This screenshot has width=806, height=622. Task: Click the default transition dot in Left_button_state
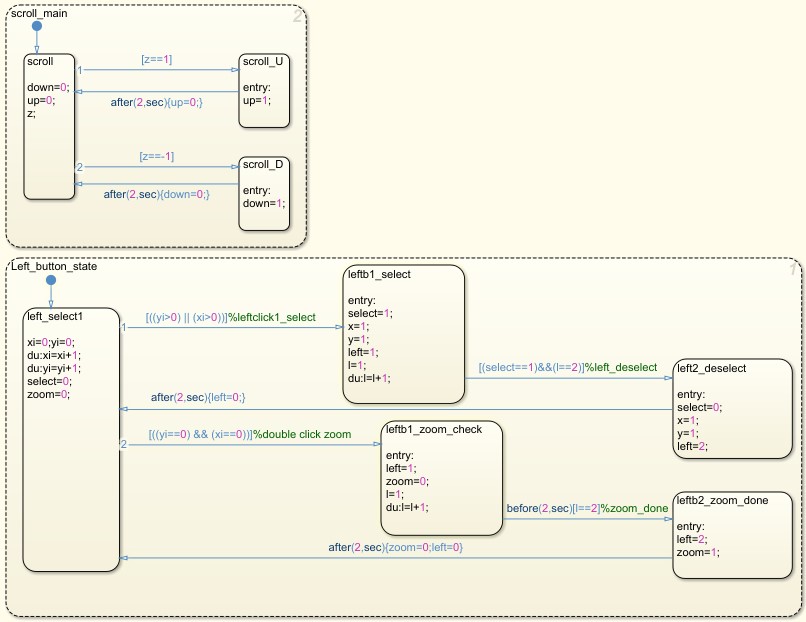50,280
